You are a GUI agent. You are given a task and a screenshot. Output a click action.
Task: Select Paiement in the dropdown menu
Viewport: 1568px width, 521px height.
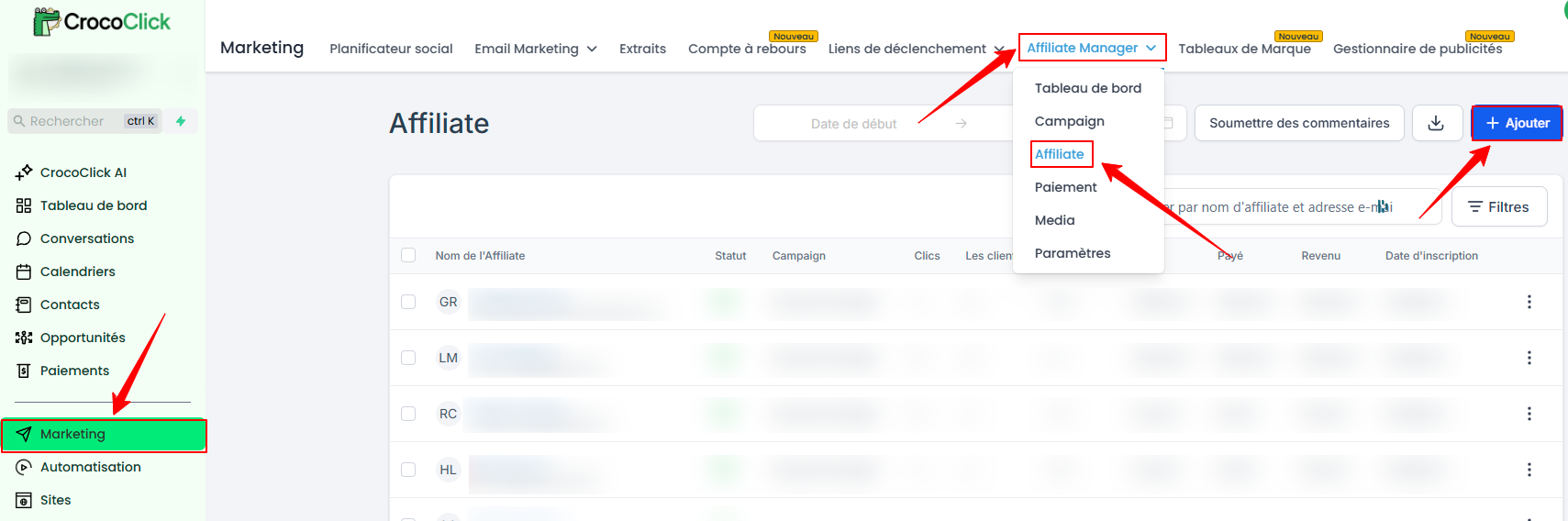1065,187
